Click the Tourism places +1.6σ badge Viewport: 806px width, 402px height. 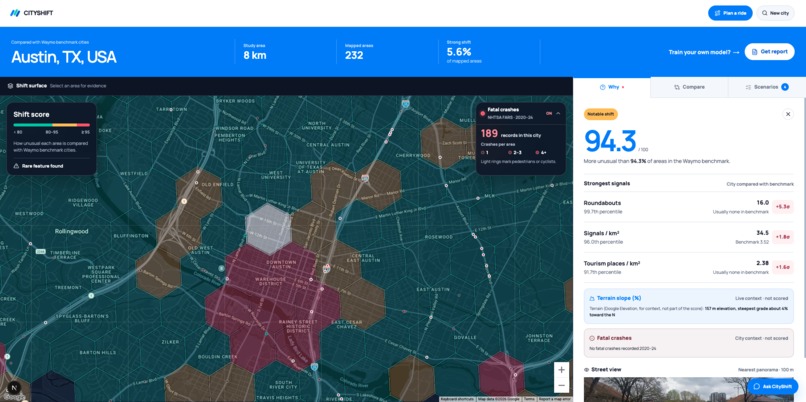pyautogui.click(x=783, y=267)
